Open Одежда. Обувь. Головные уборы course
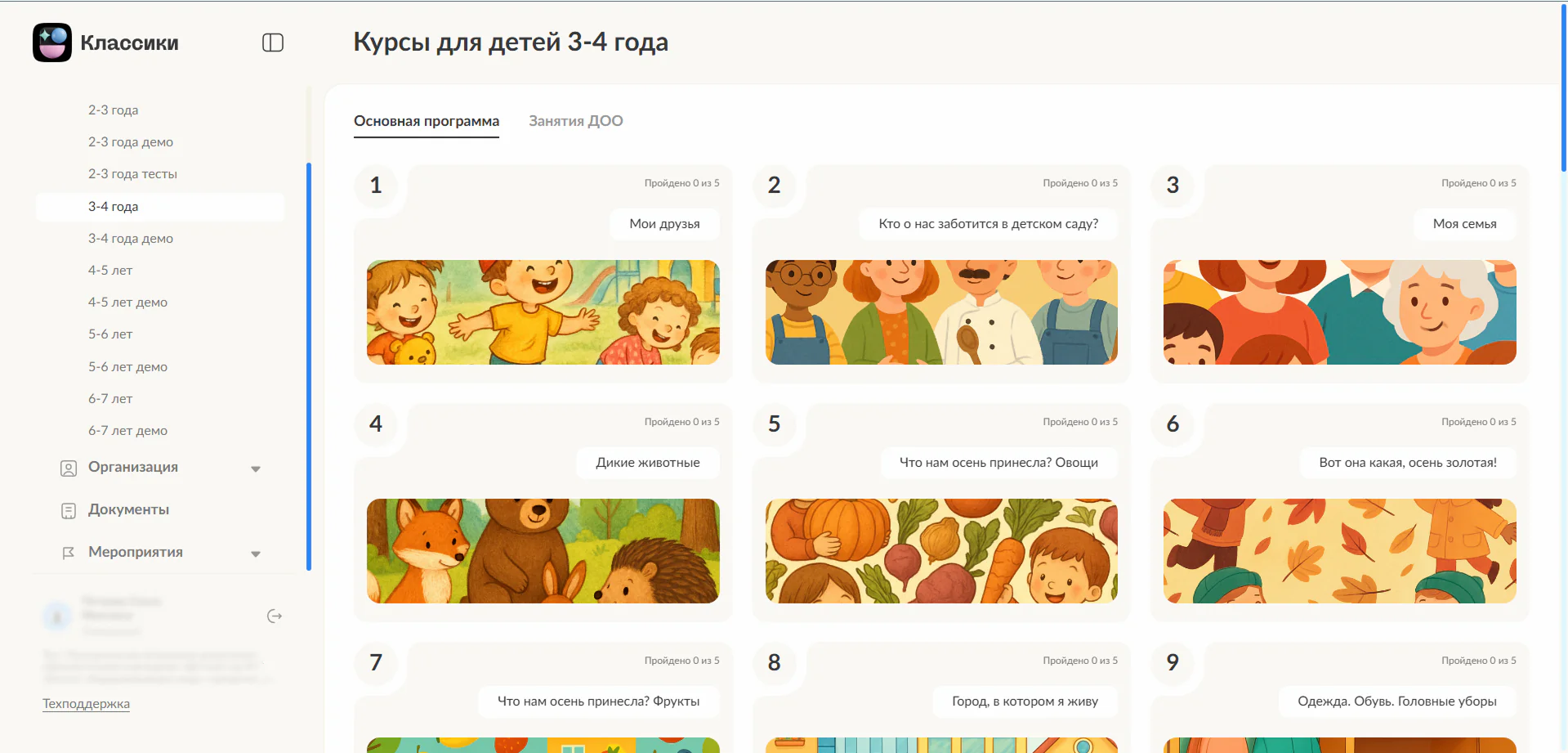Viewport: 1568px width, 753px height. (x=1396, y=701)
